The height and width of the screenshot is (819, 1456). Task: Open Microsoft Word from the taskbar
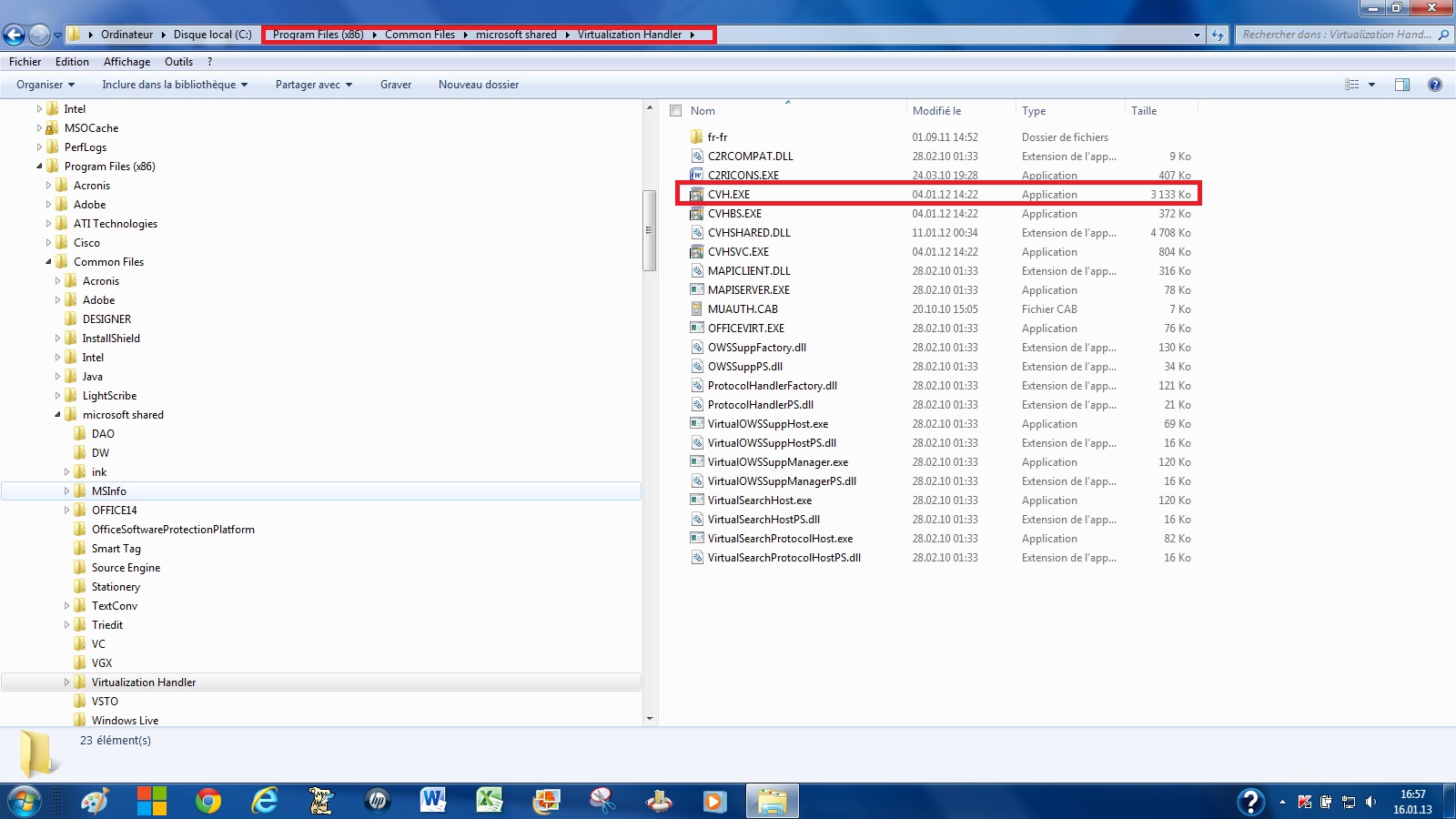click(433, 801)
